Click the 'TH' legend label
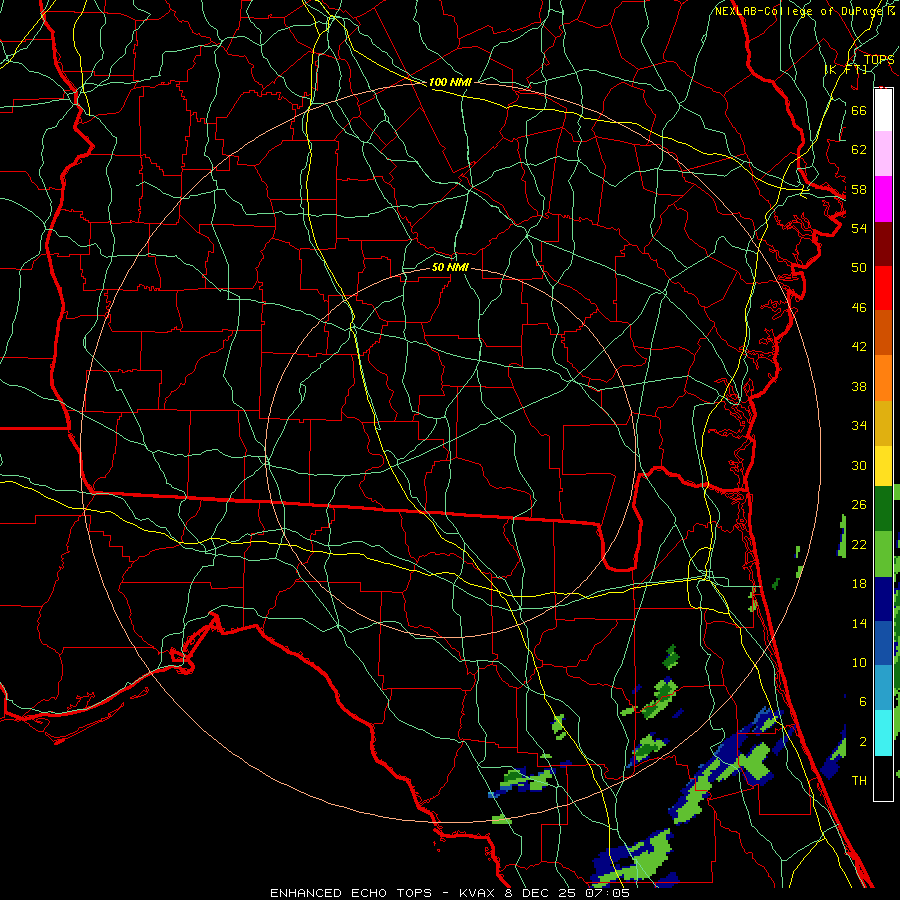900x900 pixels. [859, 781]
